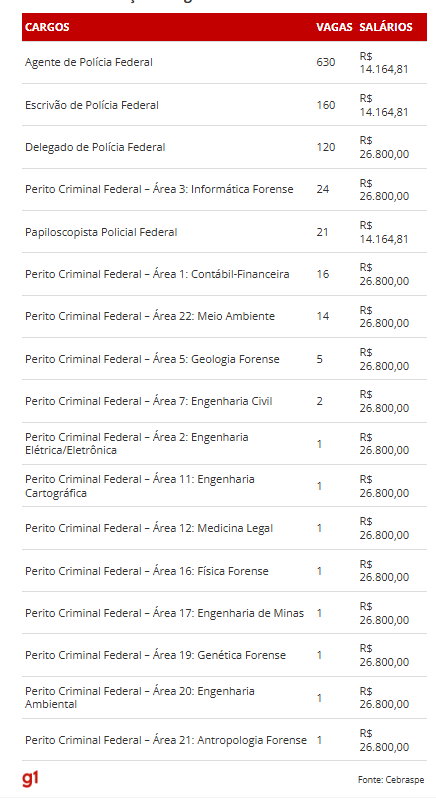Click the Física Forense job title

pos(147,571)
